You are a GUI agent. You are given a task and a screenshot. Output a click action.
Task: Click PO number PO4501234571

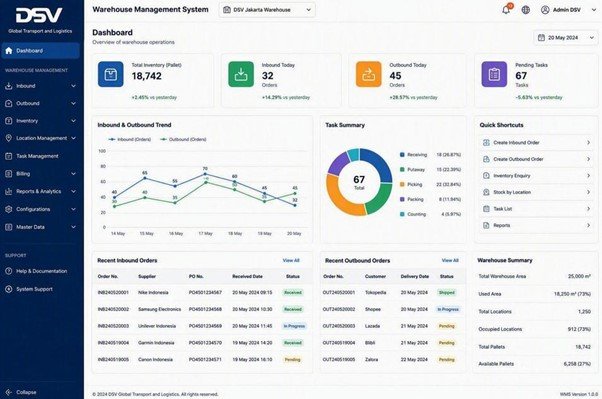coord(205,359)
